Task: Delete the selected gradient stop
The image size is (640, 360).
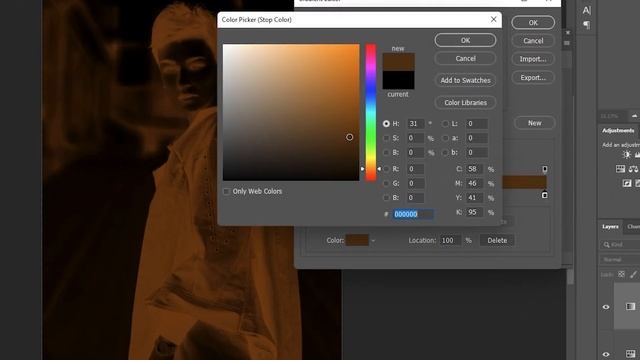Action: pyautogui.click(x=497, y=240)
